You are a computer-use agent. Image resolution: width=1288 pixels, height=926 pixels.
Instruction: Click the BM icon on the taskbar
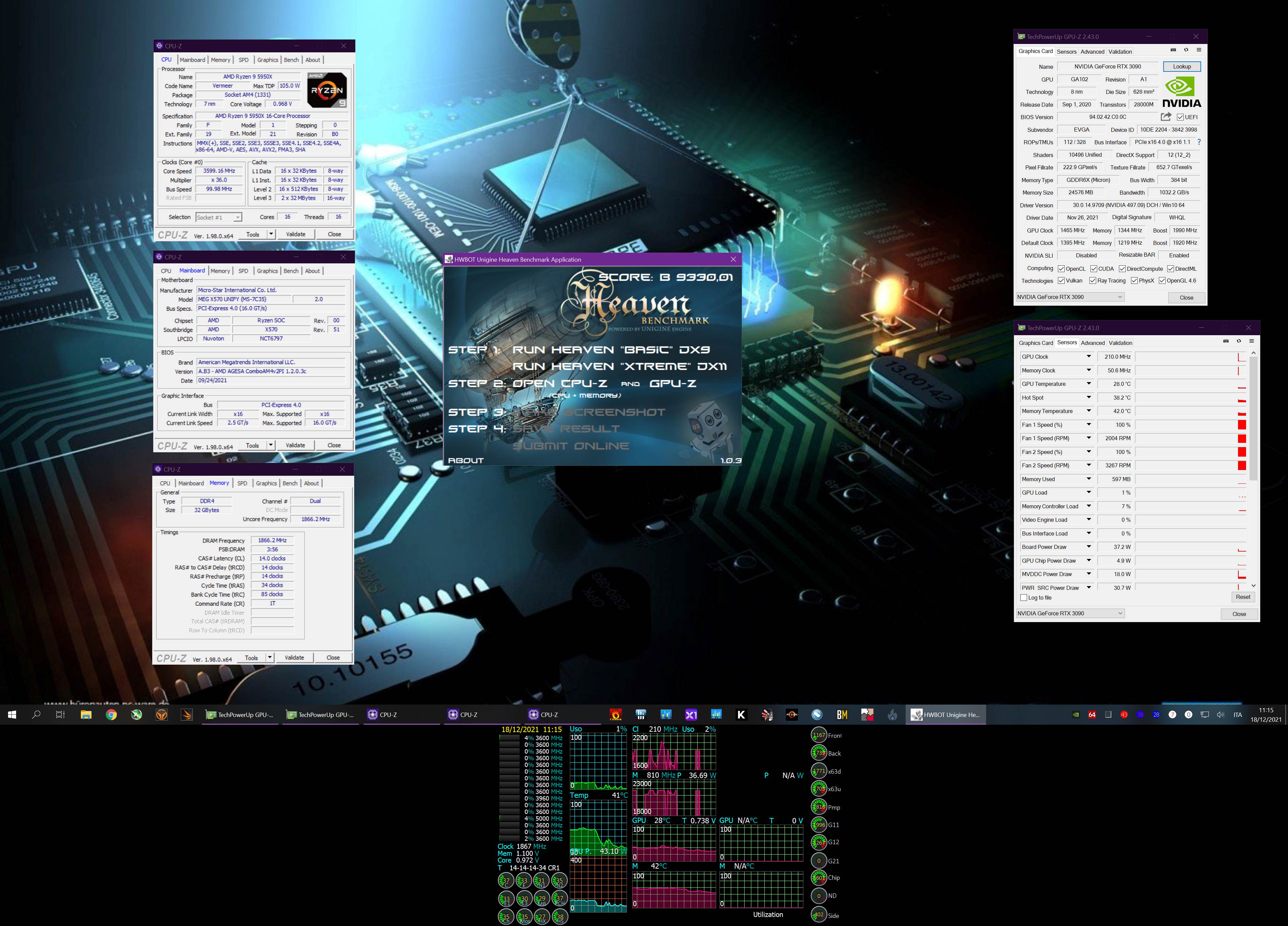click(842, 715)
